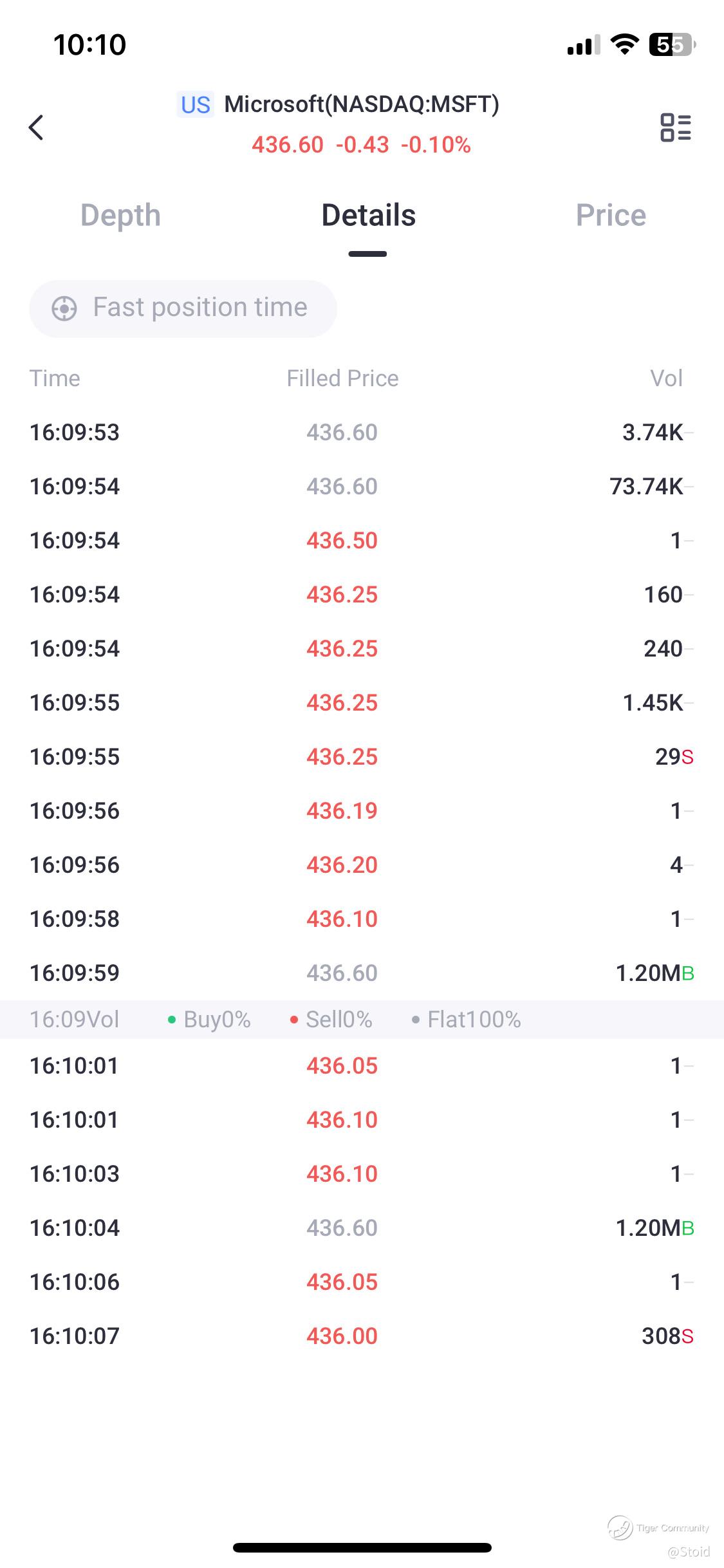This screenshot has width=724, height=1568.
Task: Tap the crosshair fast position icon
Action: [64, 308]
